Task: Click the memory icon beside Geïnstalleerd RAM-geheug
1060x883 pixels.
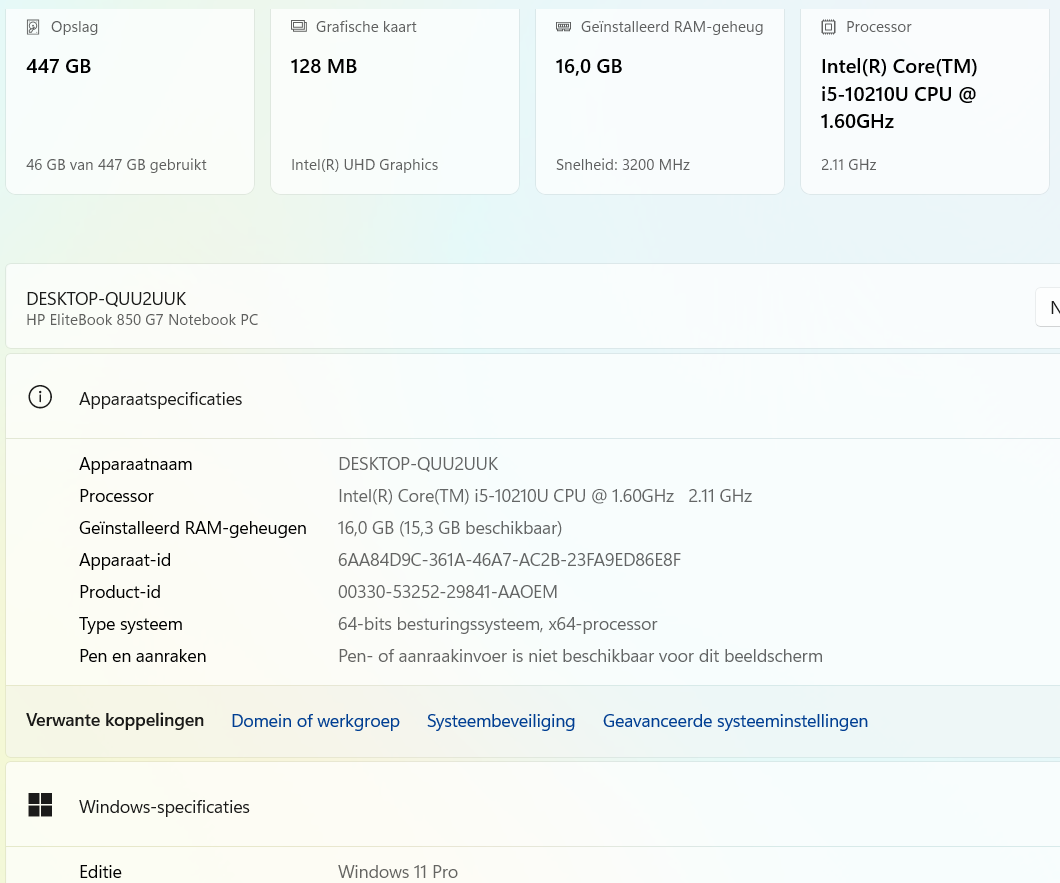Action: 563,27
